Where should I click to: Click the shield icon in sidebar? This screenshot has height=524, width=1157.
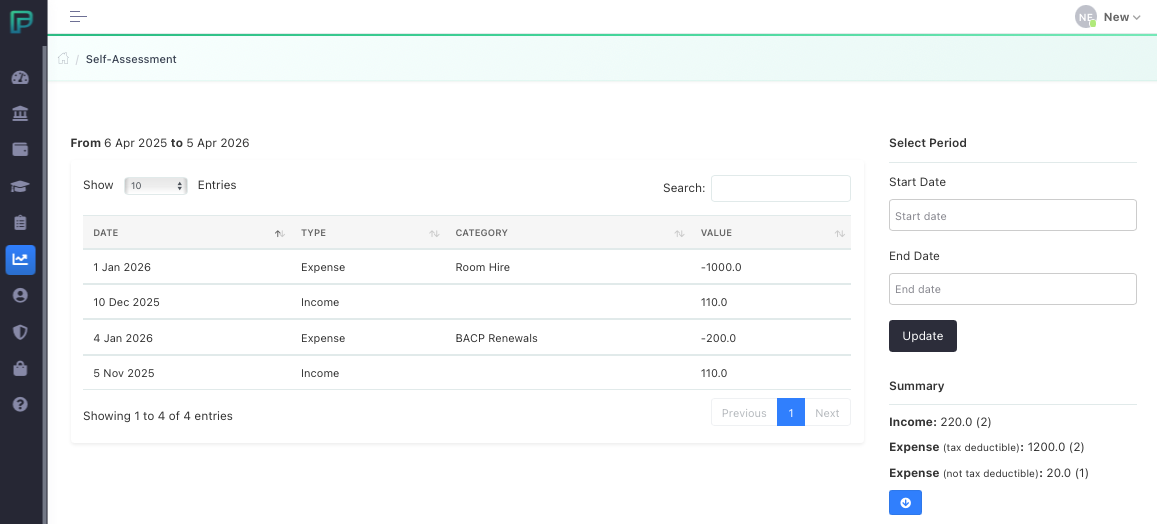click(20, 331)
